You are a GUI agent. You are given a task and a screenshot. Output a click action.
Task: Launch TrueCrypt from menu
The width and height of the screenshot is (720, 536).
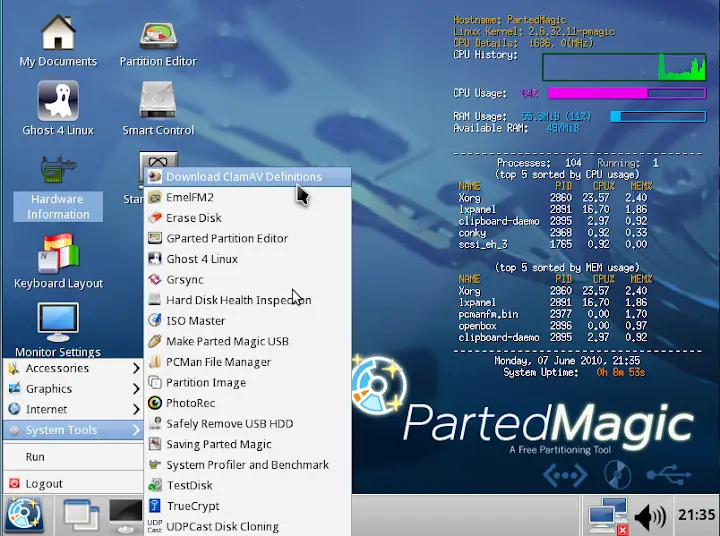[x=248, y=506]
